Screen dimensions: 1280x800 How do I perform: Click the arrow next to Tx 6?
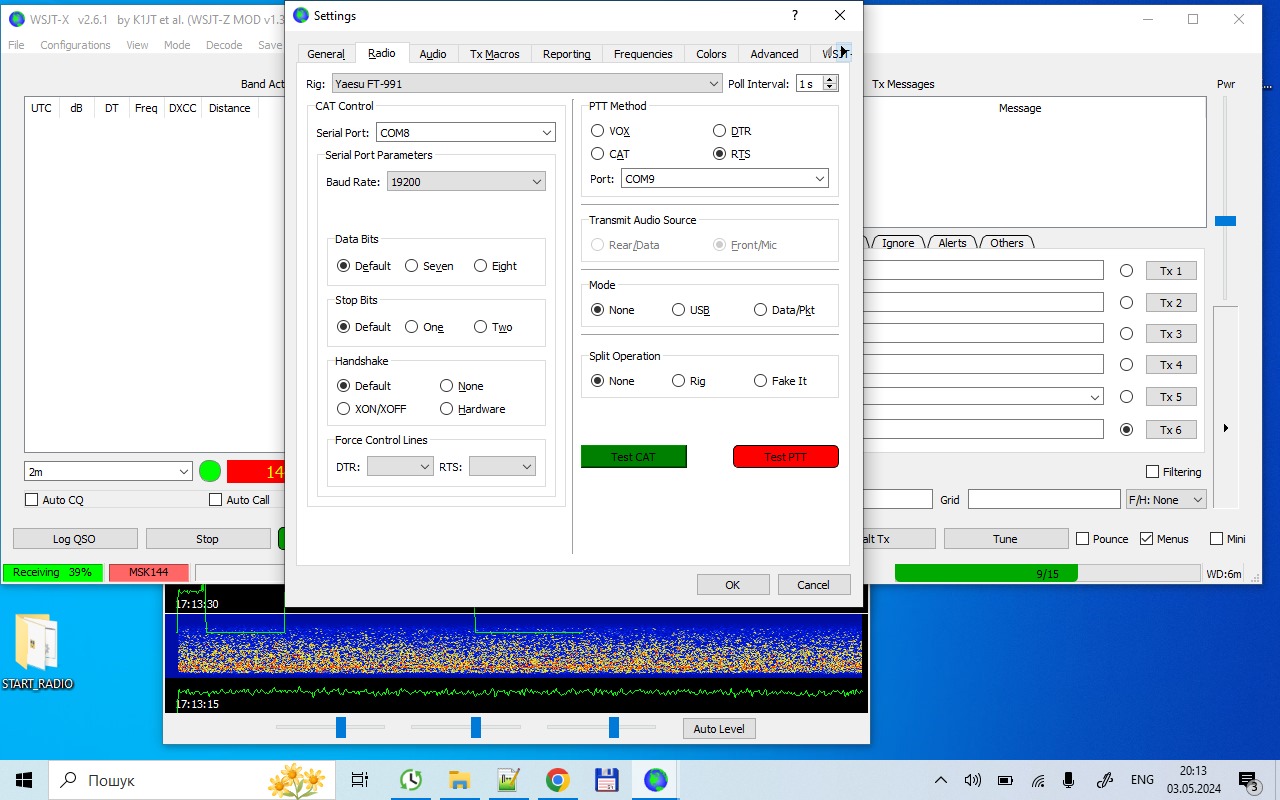click(x=1226, y=428)
